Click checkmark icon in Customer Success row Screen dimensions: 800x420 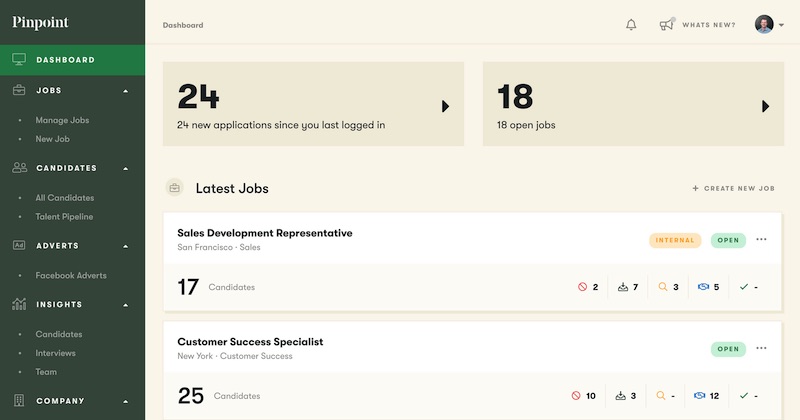click(x=744, y=396)
